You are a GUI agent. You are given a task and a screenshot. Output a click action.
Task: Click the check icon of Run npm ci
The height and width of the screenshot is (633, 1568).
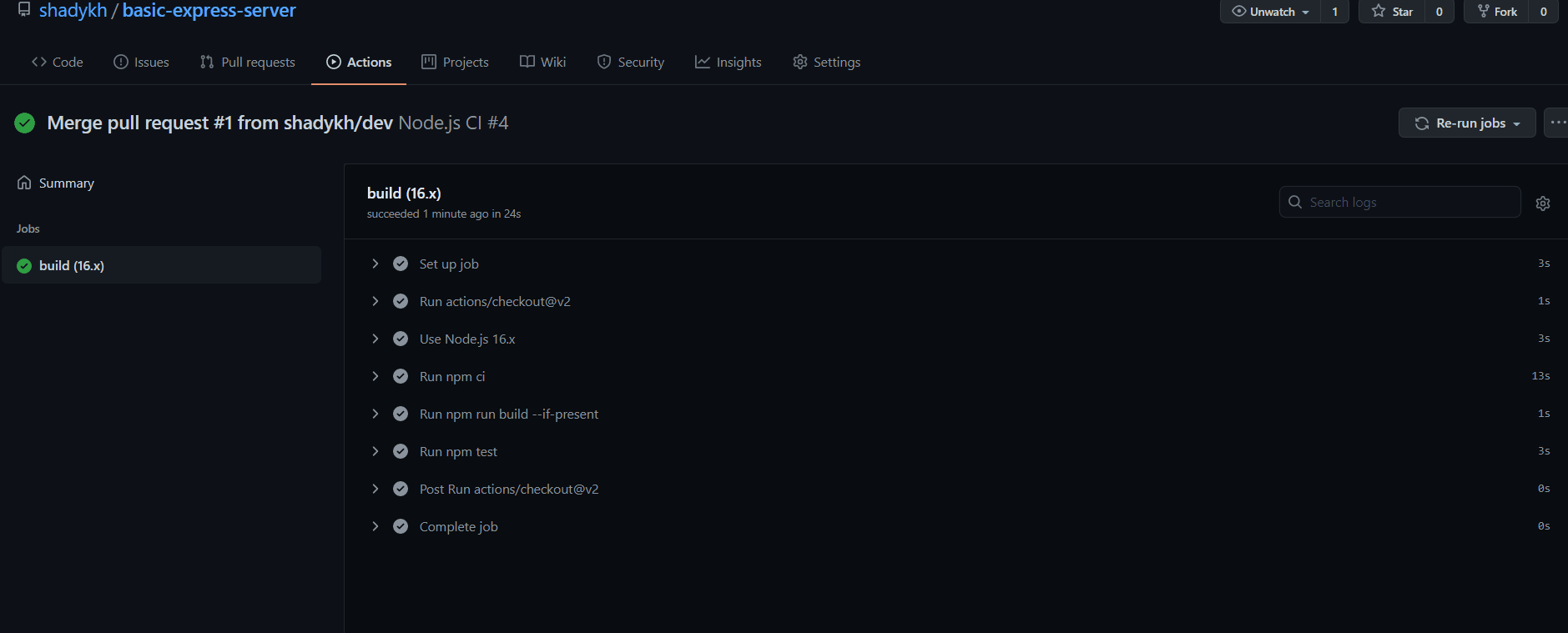tap(401, 376)
